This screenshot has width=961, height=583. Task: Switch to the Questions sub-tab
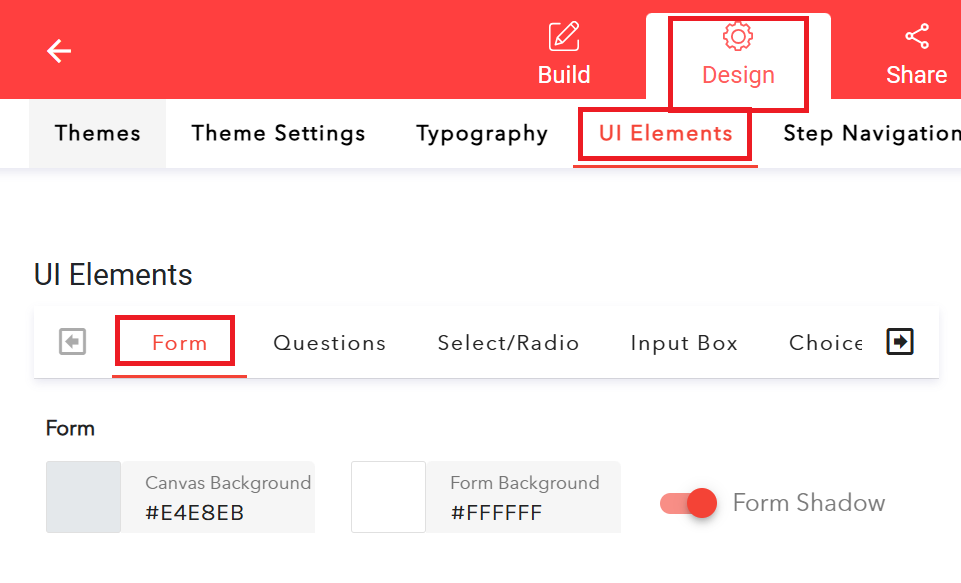click(x=329, y=342)
